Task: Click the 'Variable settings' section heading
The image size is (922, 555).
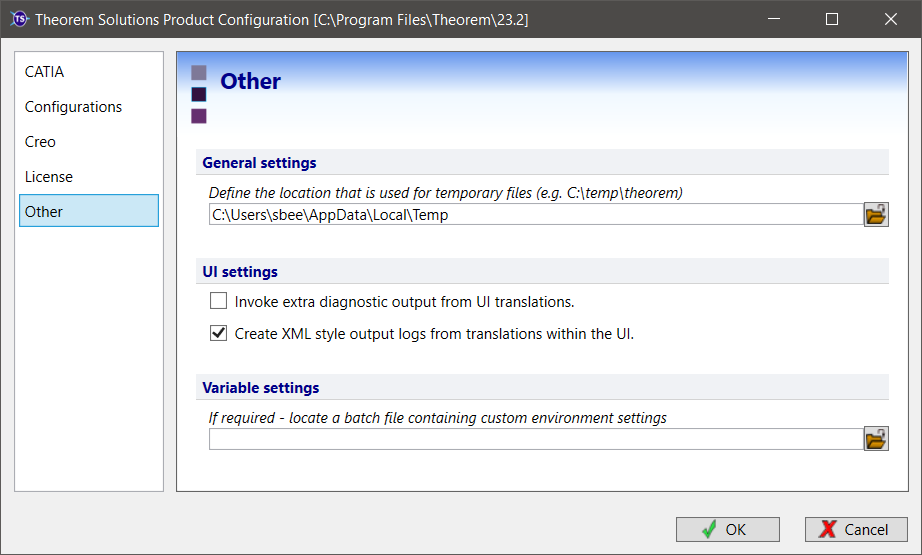Action: 260,388
